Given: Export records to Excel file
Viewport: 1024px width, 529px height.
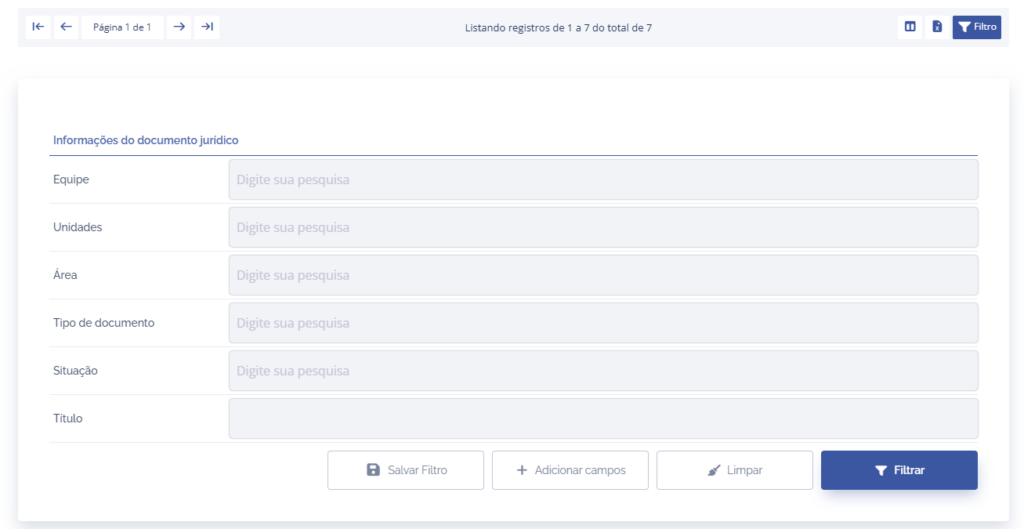Looking at the screenshot, I should [937, 27].
